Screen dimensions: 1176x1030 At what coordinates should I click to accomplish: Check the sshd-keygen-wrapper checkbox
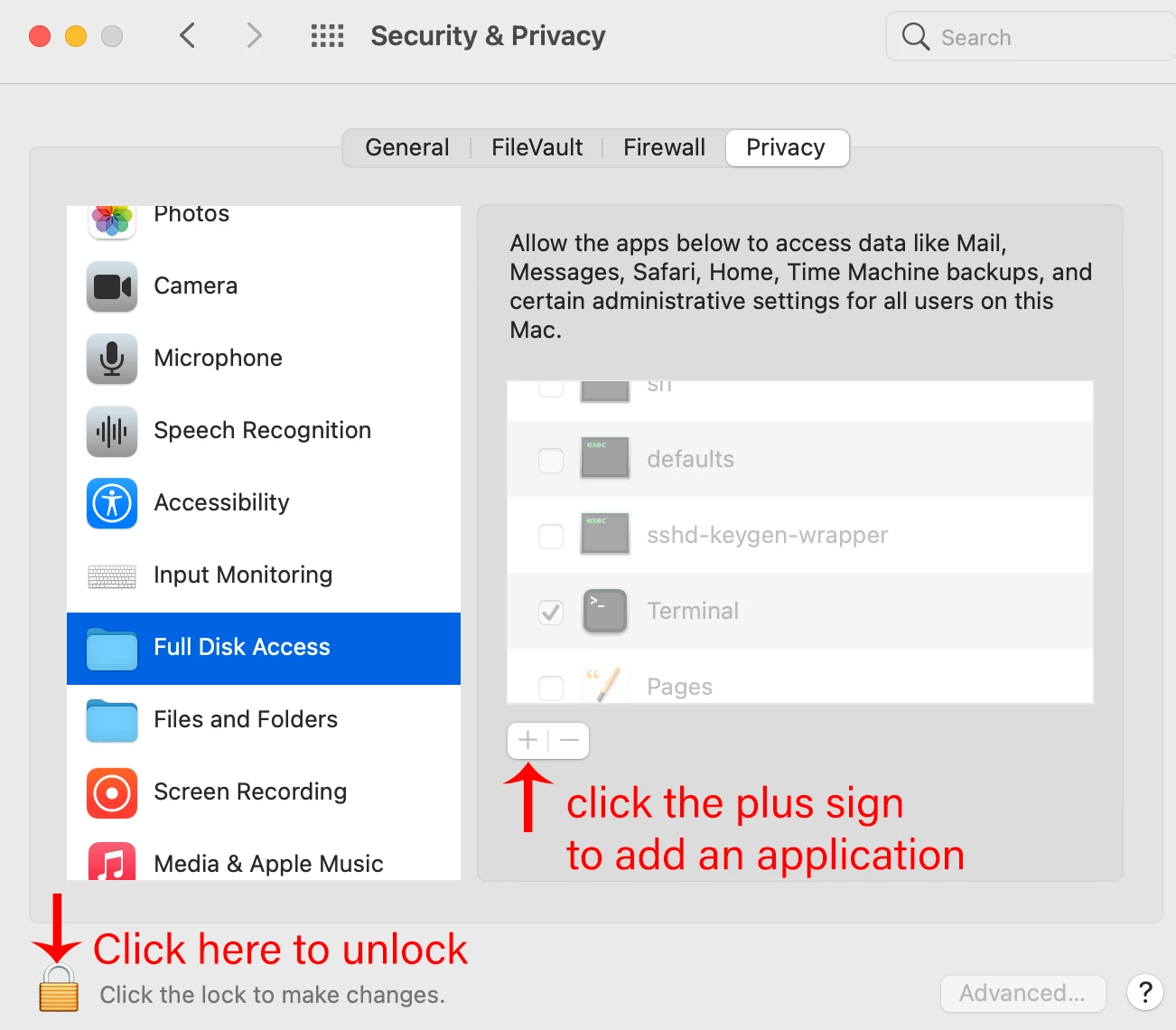551,536
